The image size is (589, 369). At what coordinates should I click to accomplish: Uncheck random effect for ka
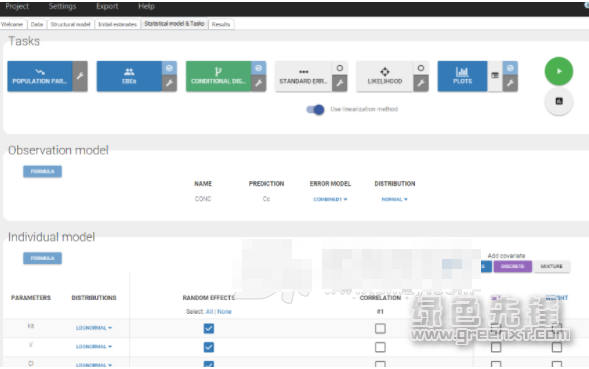pyautogui.click(x=209, y=328)
